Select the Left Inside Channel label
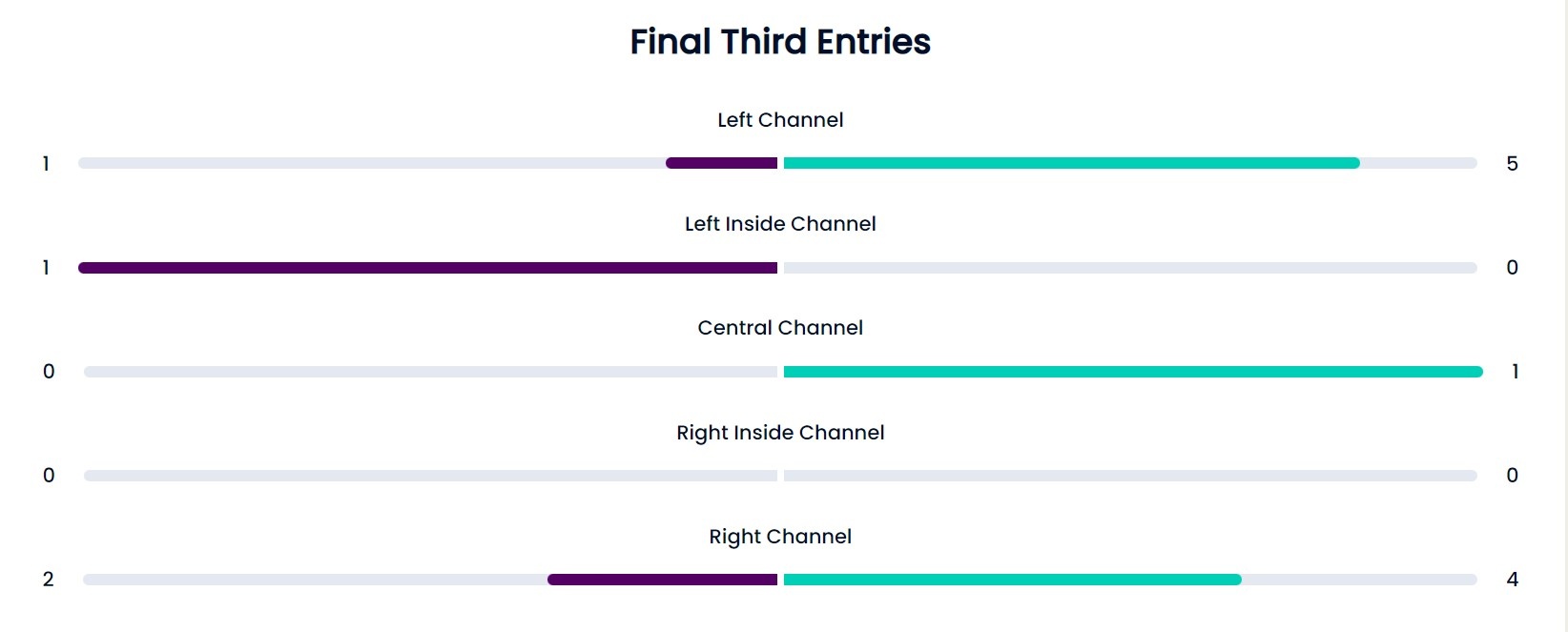This screenshot has height=632, width=1568. click(780, 224)
